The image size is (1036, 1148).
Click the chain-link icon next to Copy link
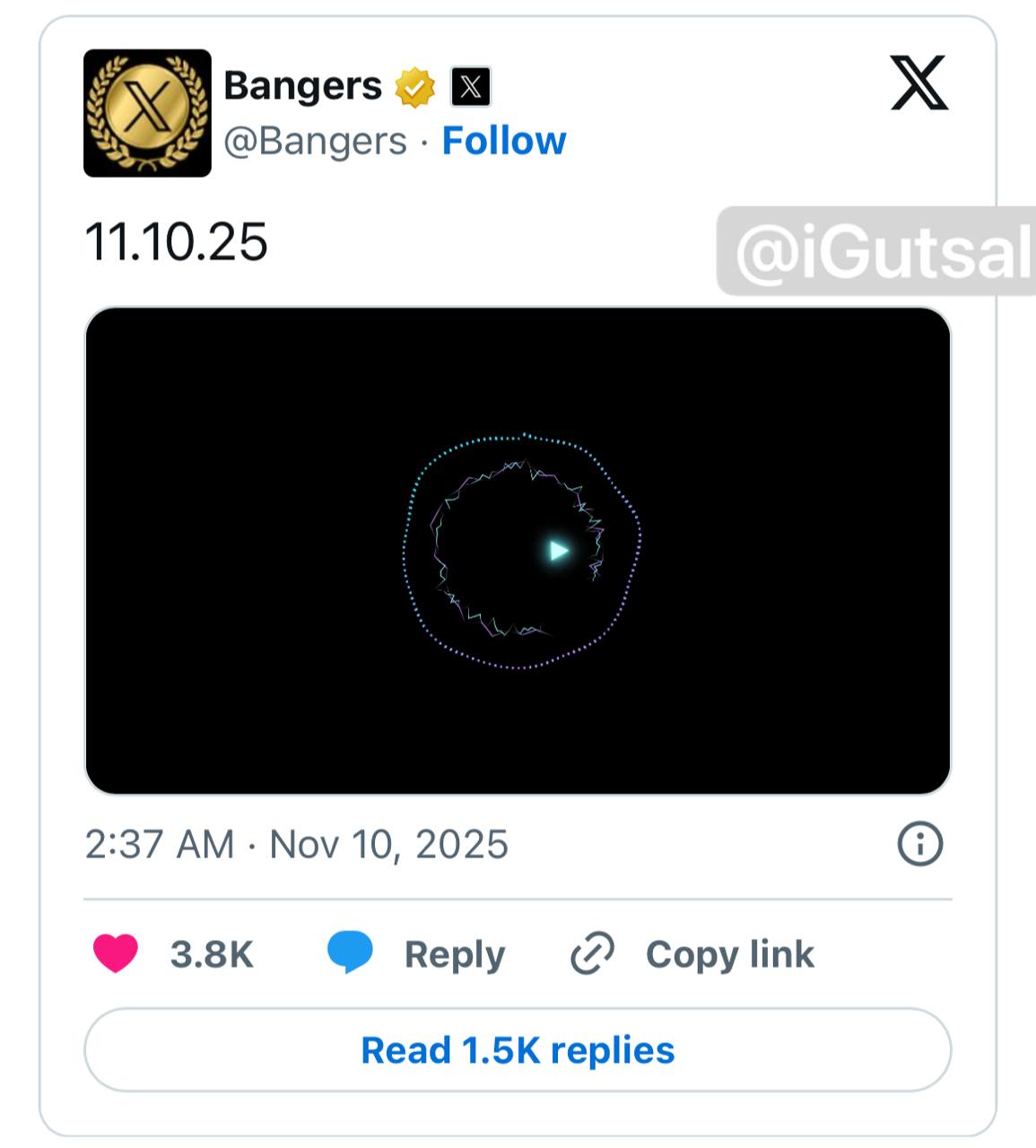(594, 953)
